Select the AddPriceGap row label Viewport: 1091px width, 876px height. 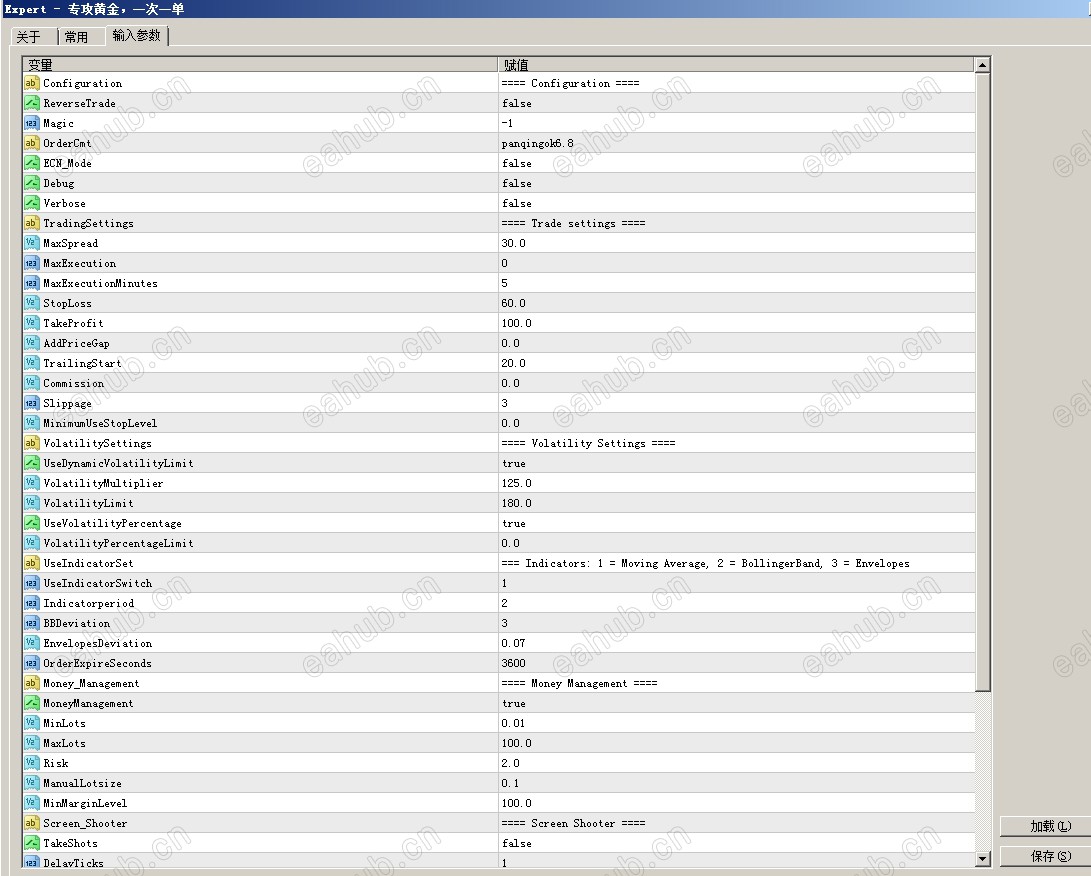[x=77, y=344]
